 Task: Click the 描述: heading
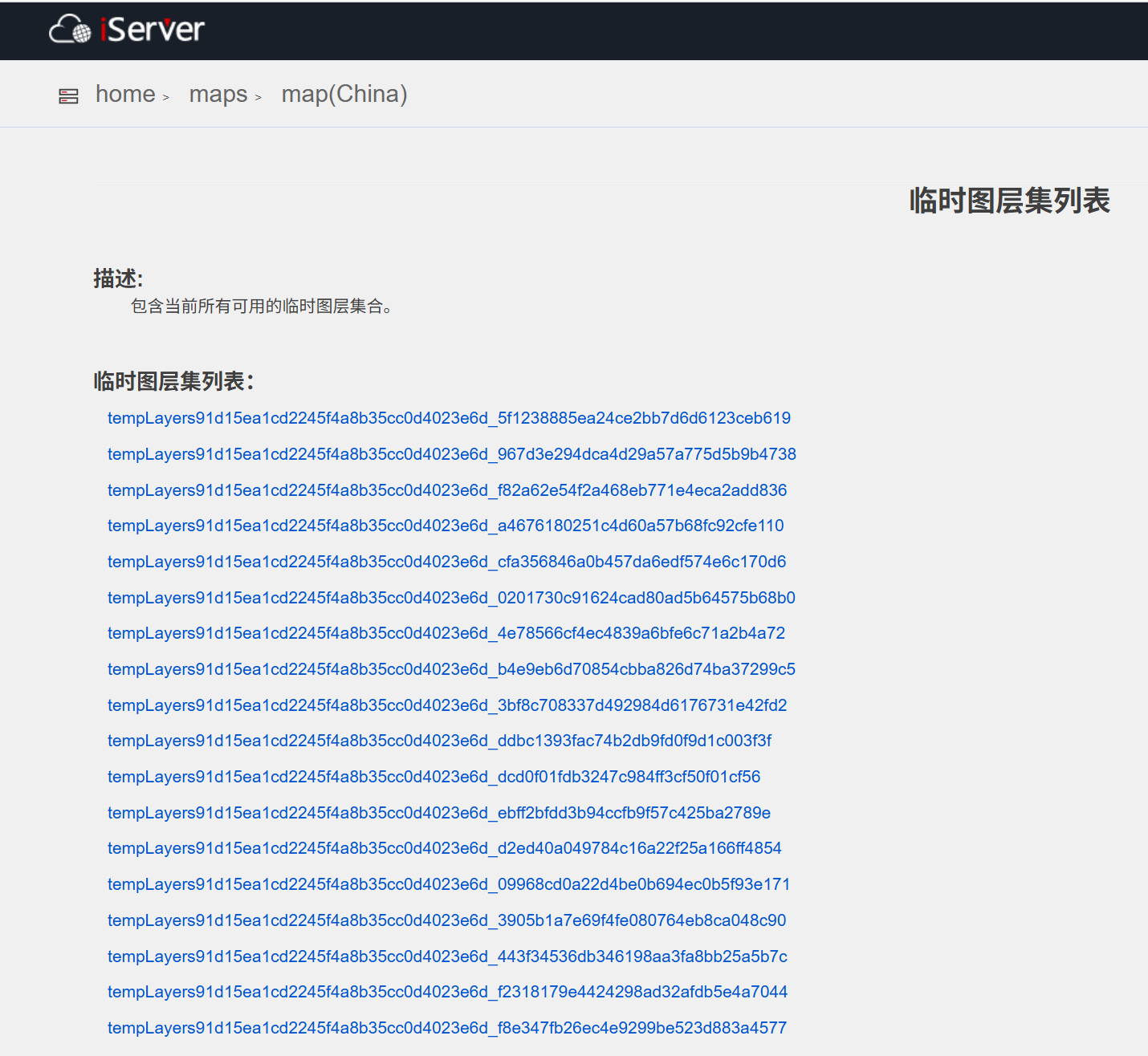(118, 278)
